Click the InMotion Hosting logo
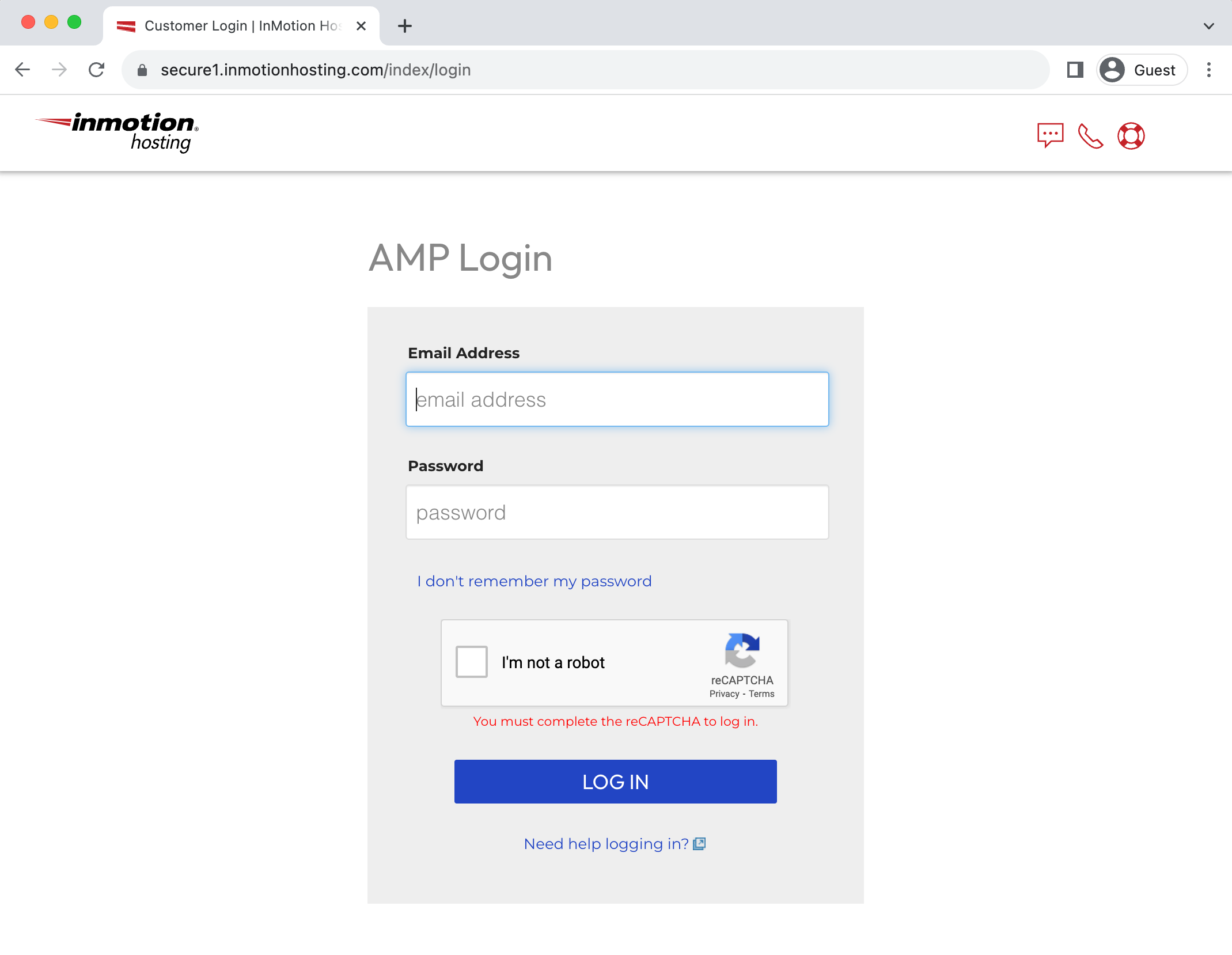This screenshot has height=955, width=1232. [x=118, y=132]
